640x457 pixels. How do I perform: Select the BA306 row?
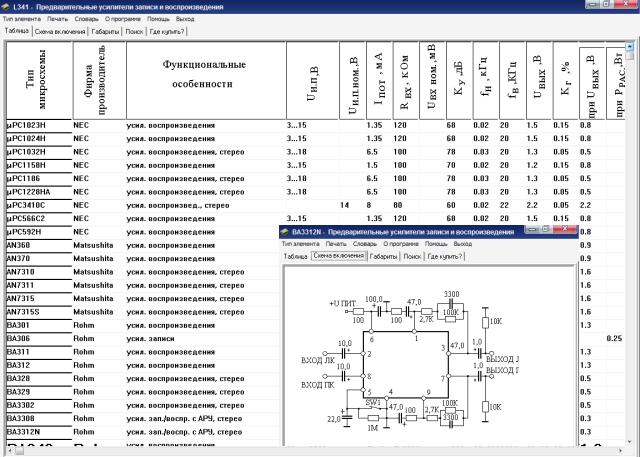tap(142, 339)
